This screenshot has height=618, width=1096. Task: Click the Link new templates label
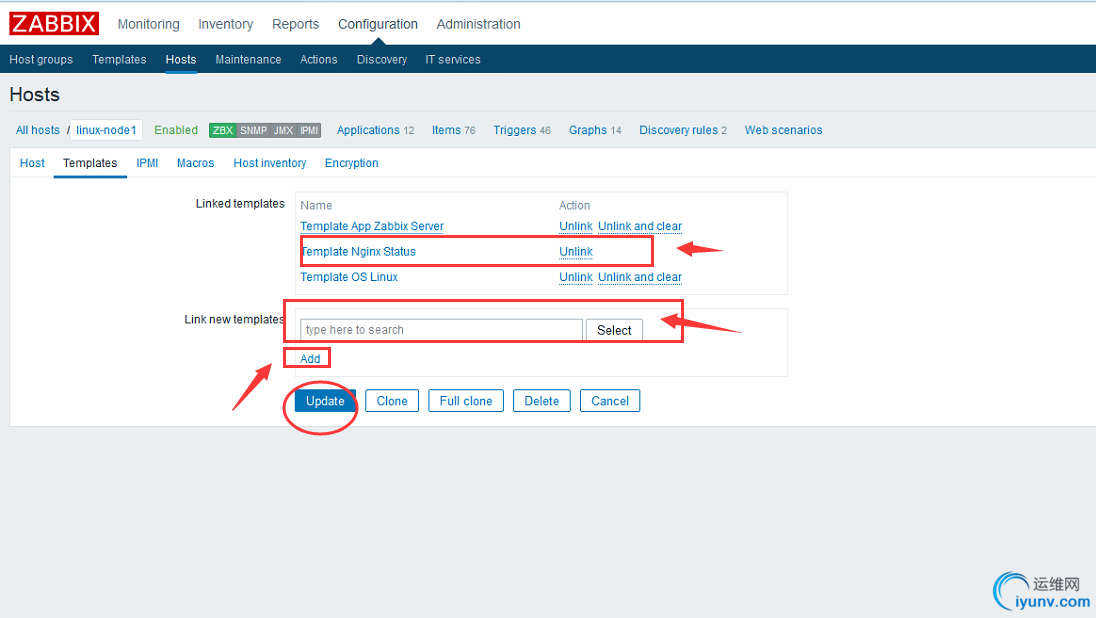click(234, 319)
